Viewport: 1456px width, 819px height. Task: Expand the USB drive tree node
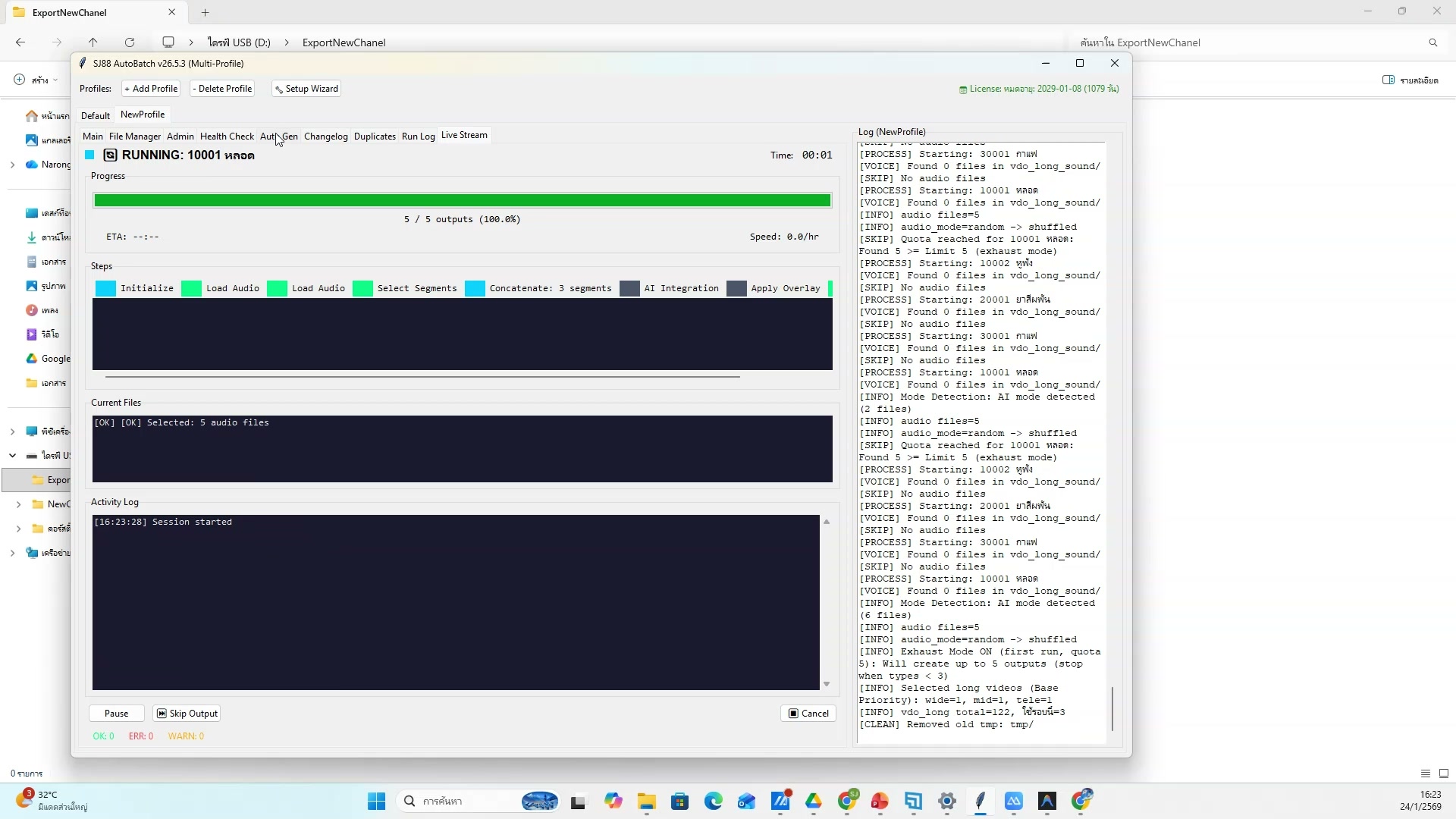tap(13, 456)
